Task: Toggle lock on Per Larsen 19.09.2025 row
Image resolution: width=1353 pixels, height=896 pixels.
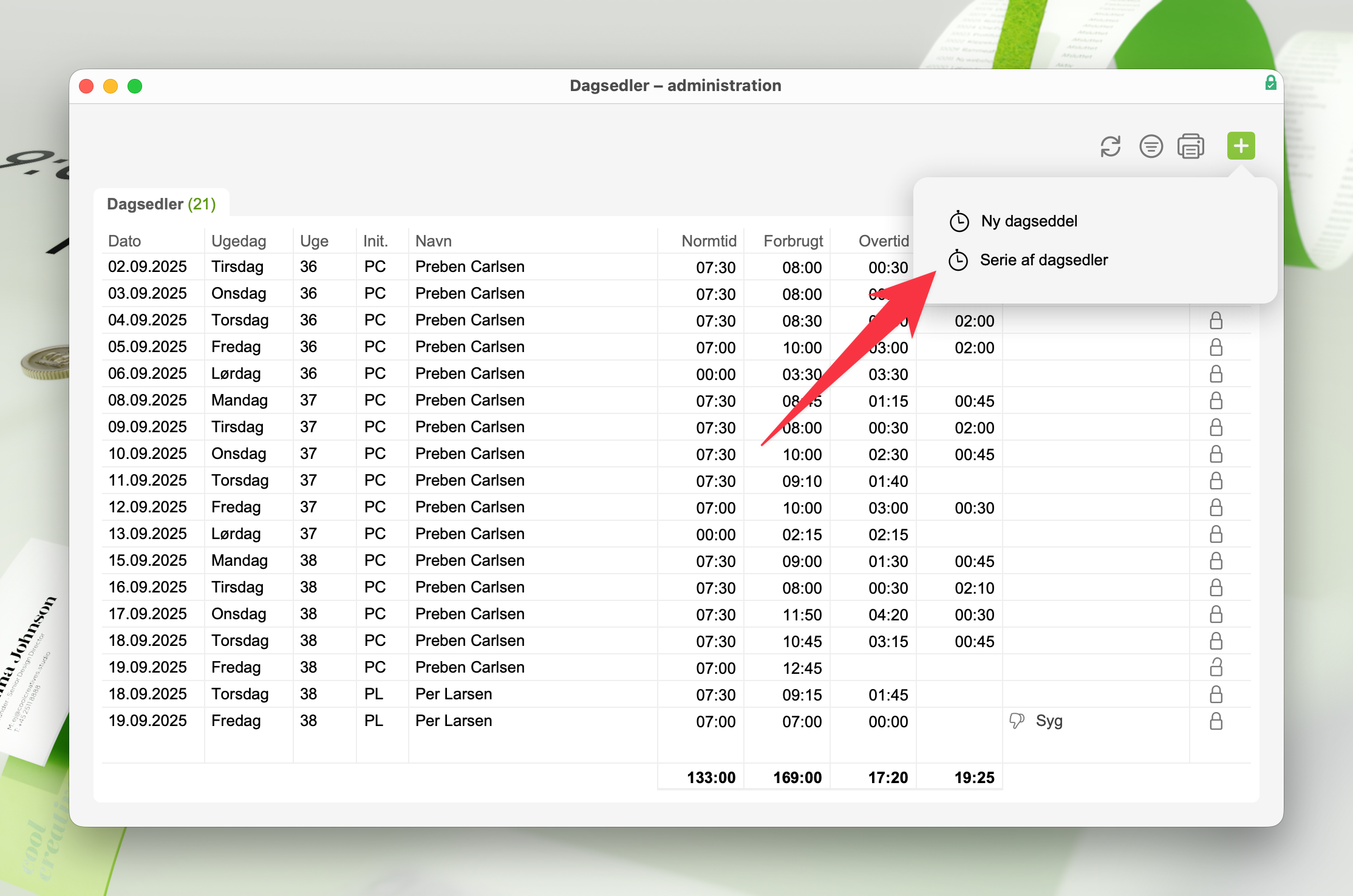Action: (1216, 721)
